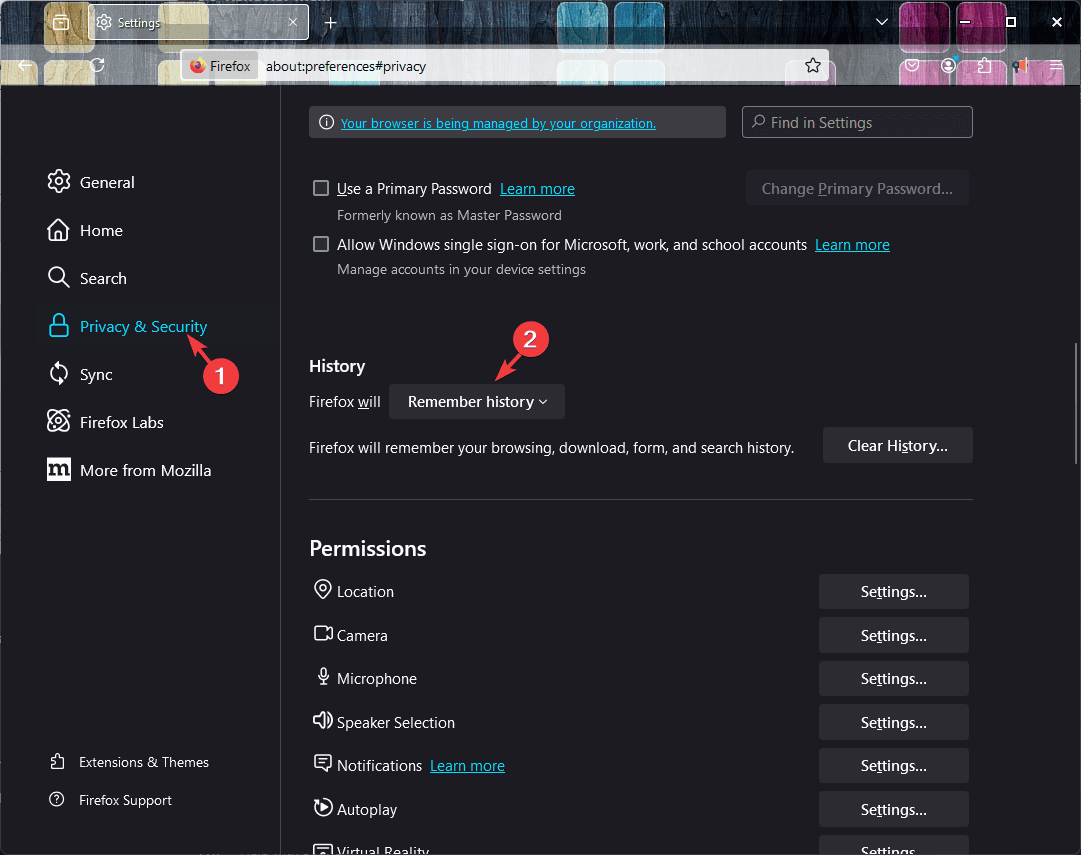Viewport: 1081px width, 855px height.
Task: Click the Find in Settings search field
Action: coord(857,122)
